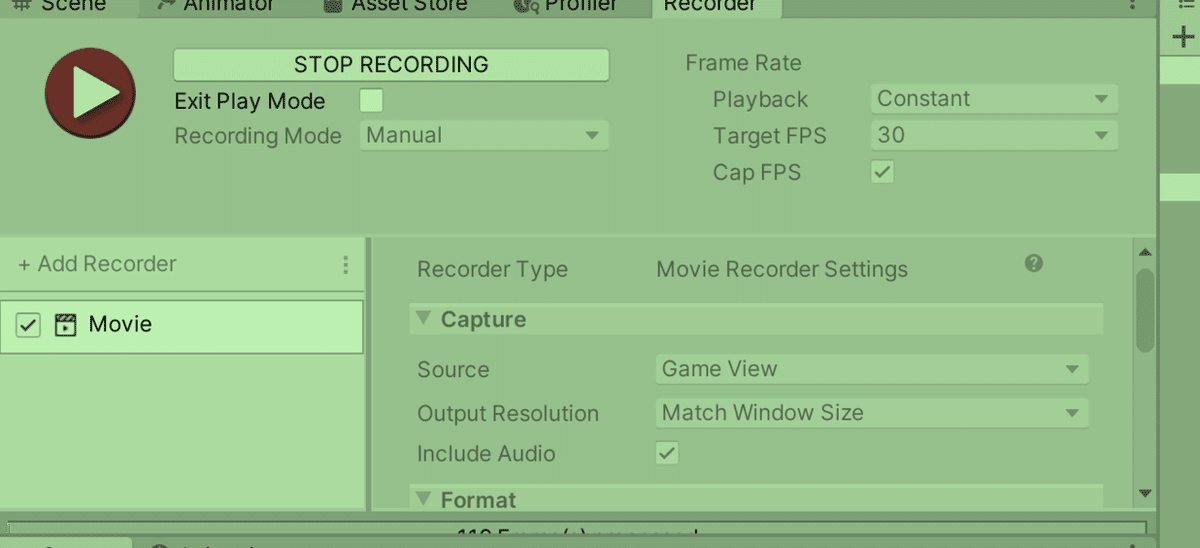Select the Movie recorder row
Viewport: 1200px width, 548px height.
(x=181, y=326)
